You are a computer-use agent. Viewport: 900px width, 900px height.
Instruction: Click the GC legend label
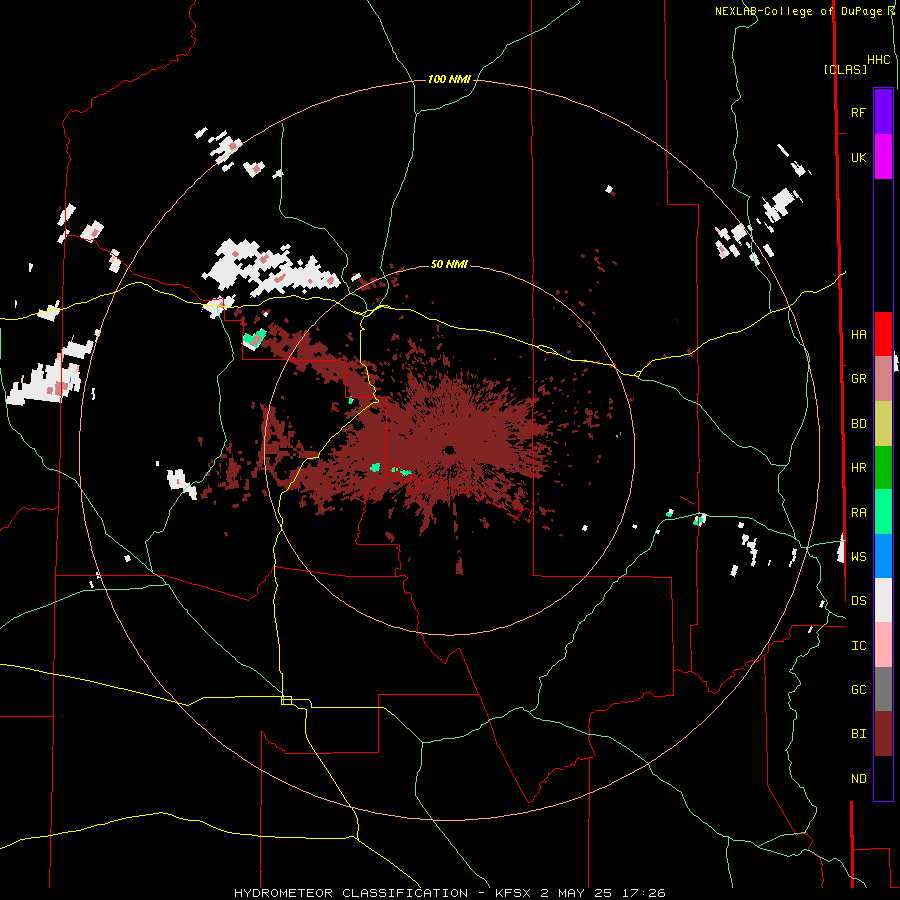pos(858,689)
